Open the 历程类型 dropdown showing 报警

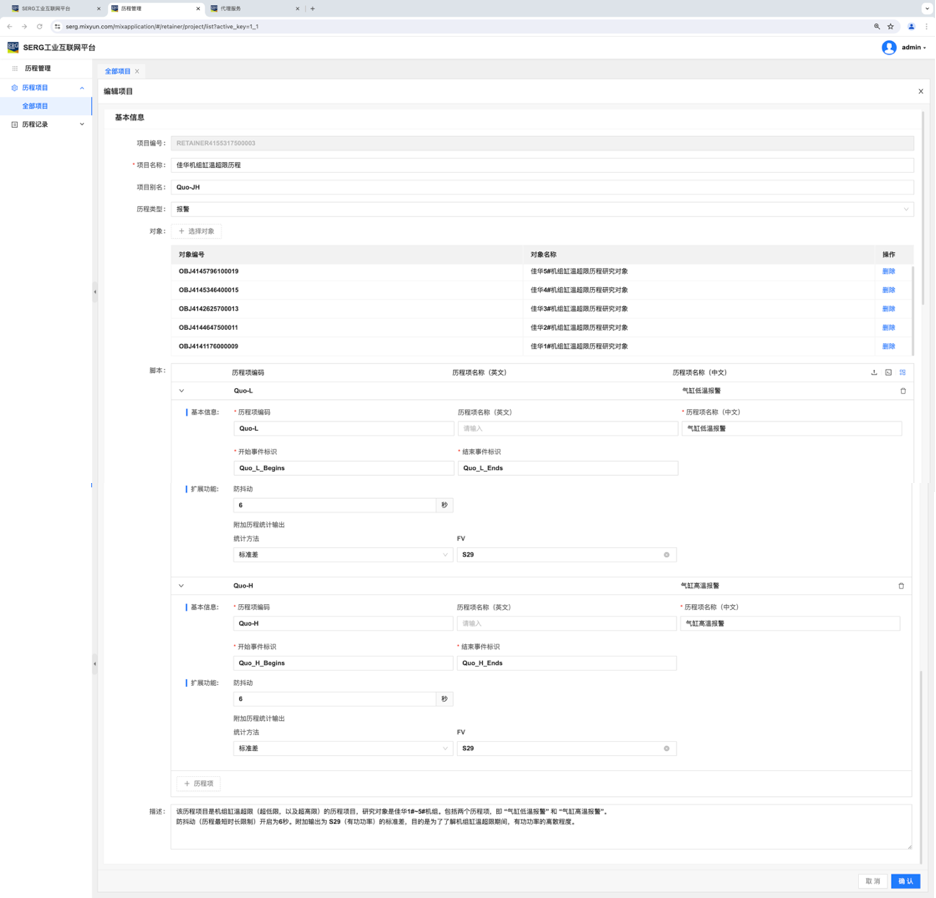tap(542, 209)
